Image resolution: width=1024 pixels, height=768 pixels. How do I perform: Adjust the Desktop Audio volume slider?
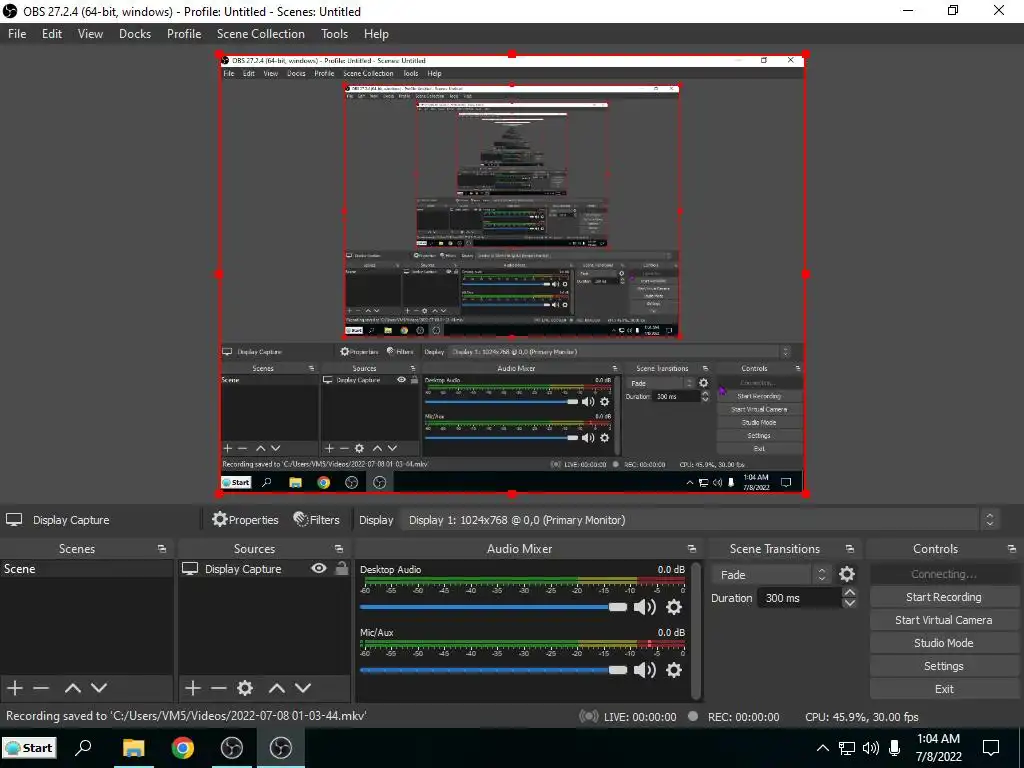(x=493, y=607)
